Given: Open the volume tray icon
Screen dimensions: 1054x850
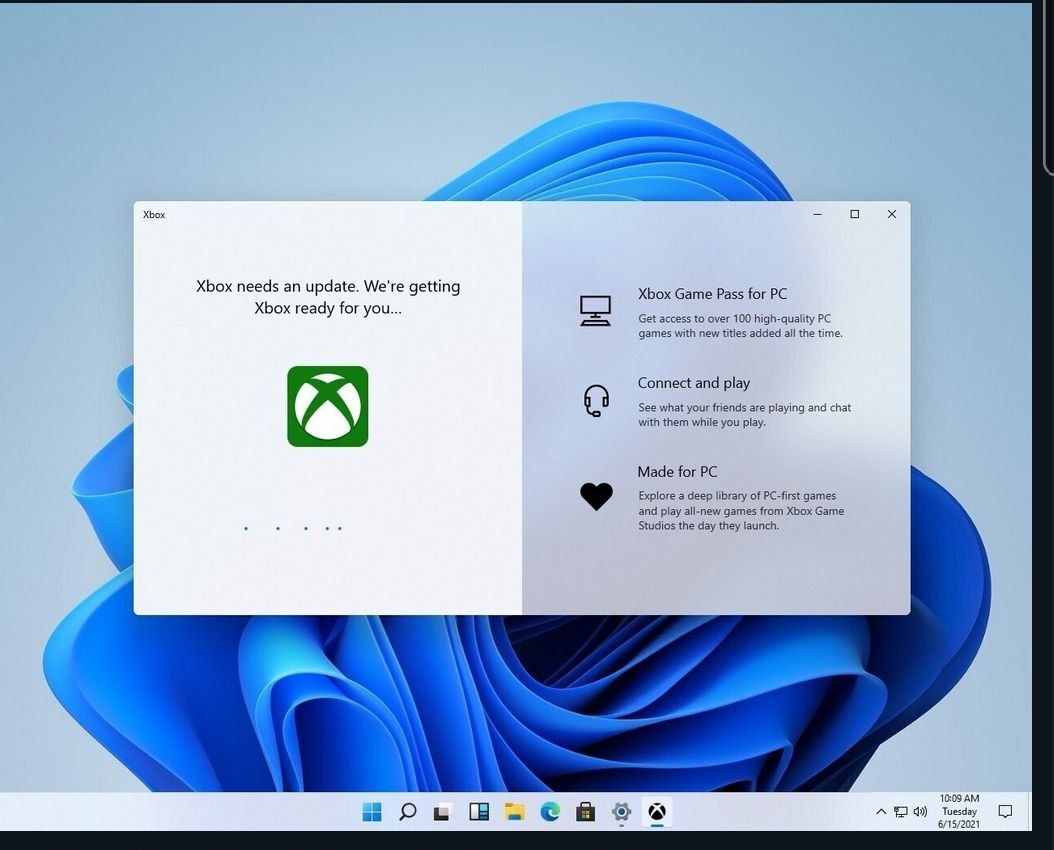Looking at the screenshot, I should tap(920, 812).
